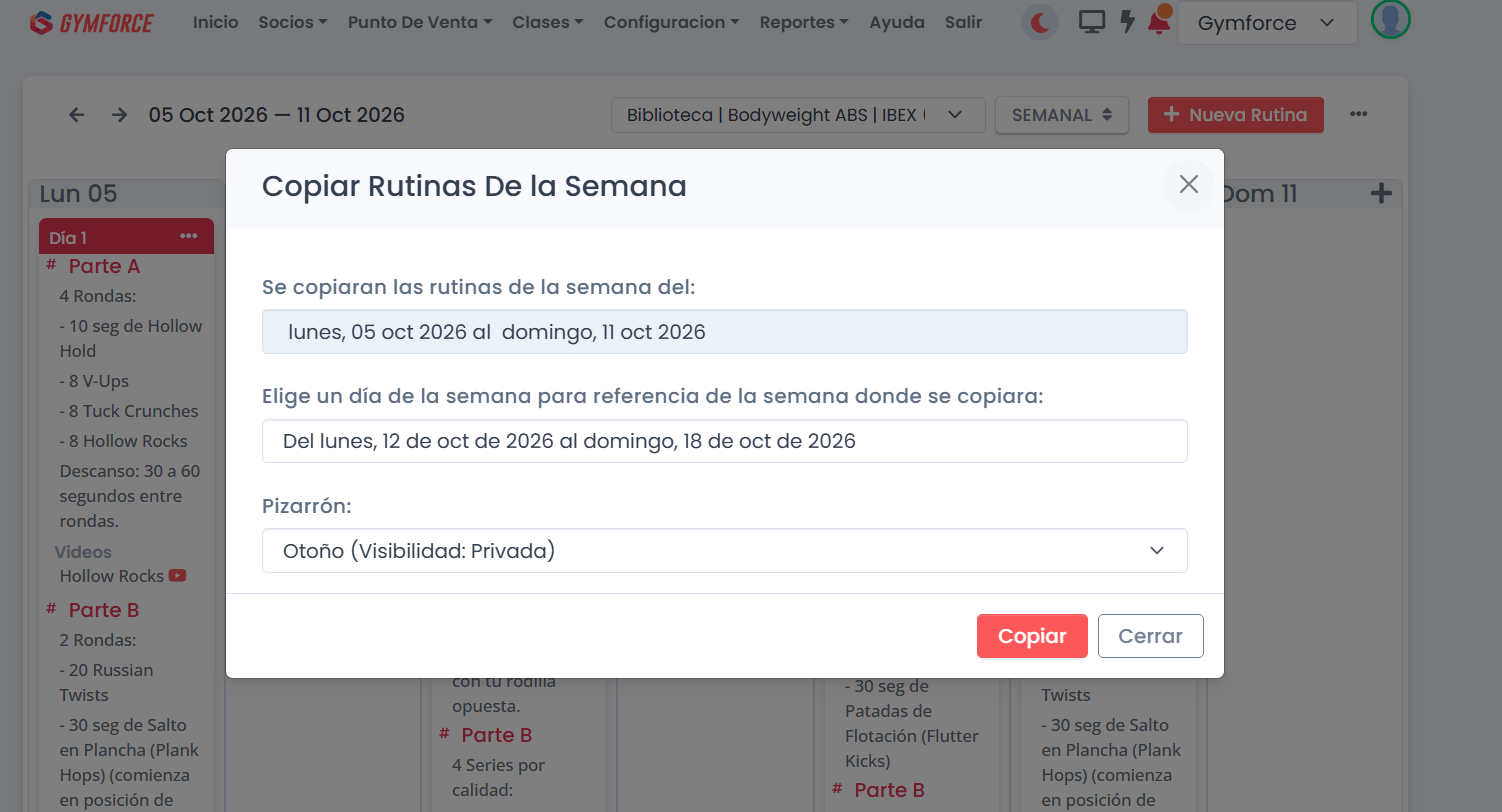Click the source week date range field
The height and width of the screenshot is (812, 1502).
click(724, 332)
